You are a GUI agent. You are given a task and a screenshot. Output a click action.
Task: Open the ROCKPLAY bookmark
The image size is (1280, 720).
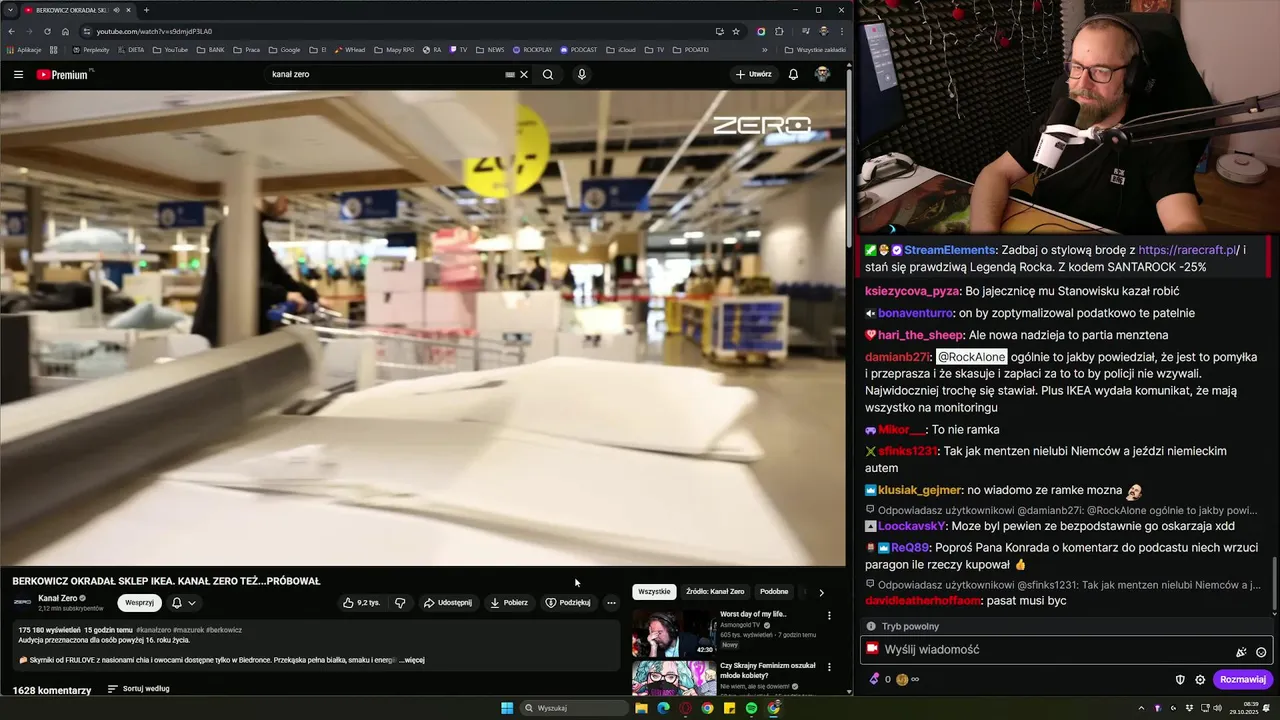[532, 49]
